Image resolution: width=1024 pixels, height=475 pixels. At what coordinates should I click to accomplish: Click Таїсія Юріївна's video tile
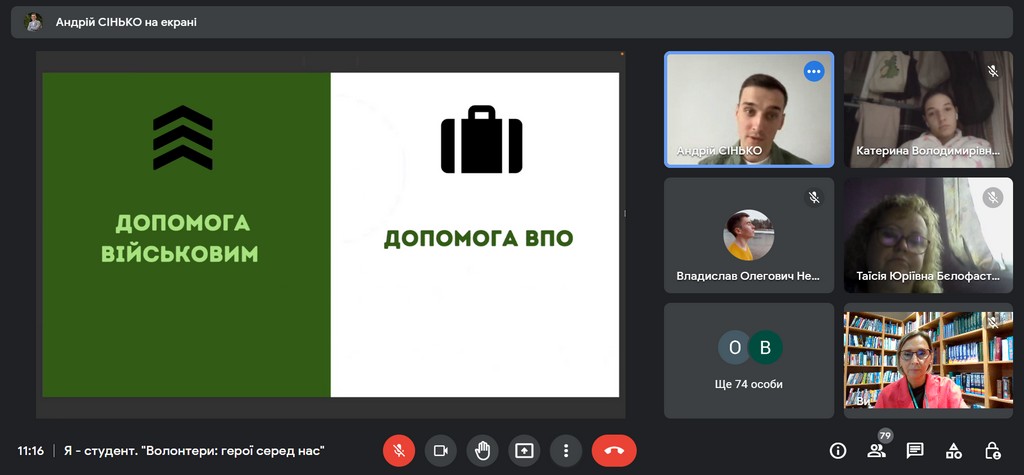tap(928, 235)
